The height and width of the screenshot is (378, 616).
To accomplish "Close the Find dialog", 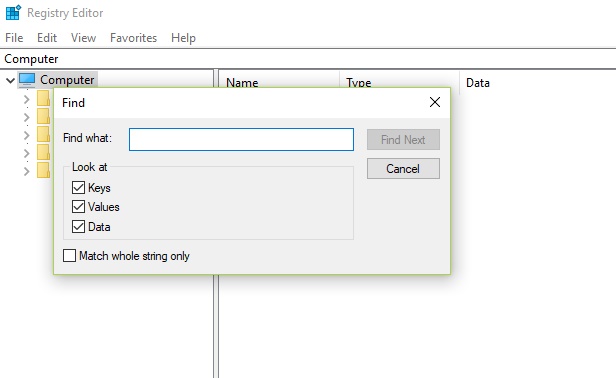I will pyautogui.click(x=434, y=102).
